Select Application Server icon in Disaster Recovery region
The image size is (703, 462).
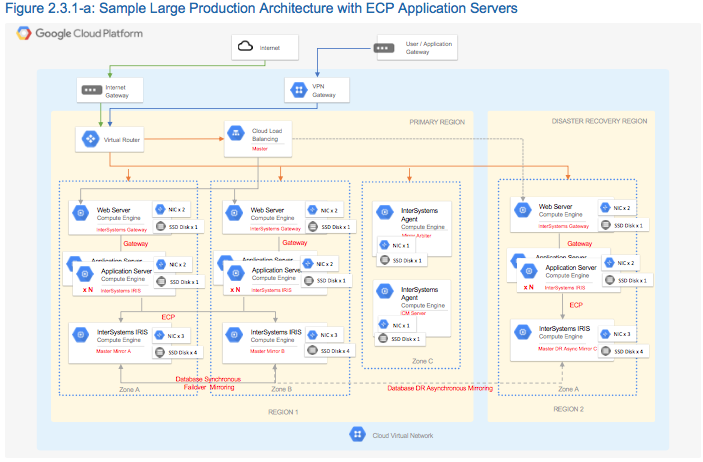(529, 270)
